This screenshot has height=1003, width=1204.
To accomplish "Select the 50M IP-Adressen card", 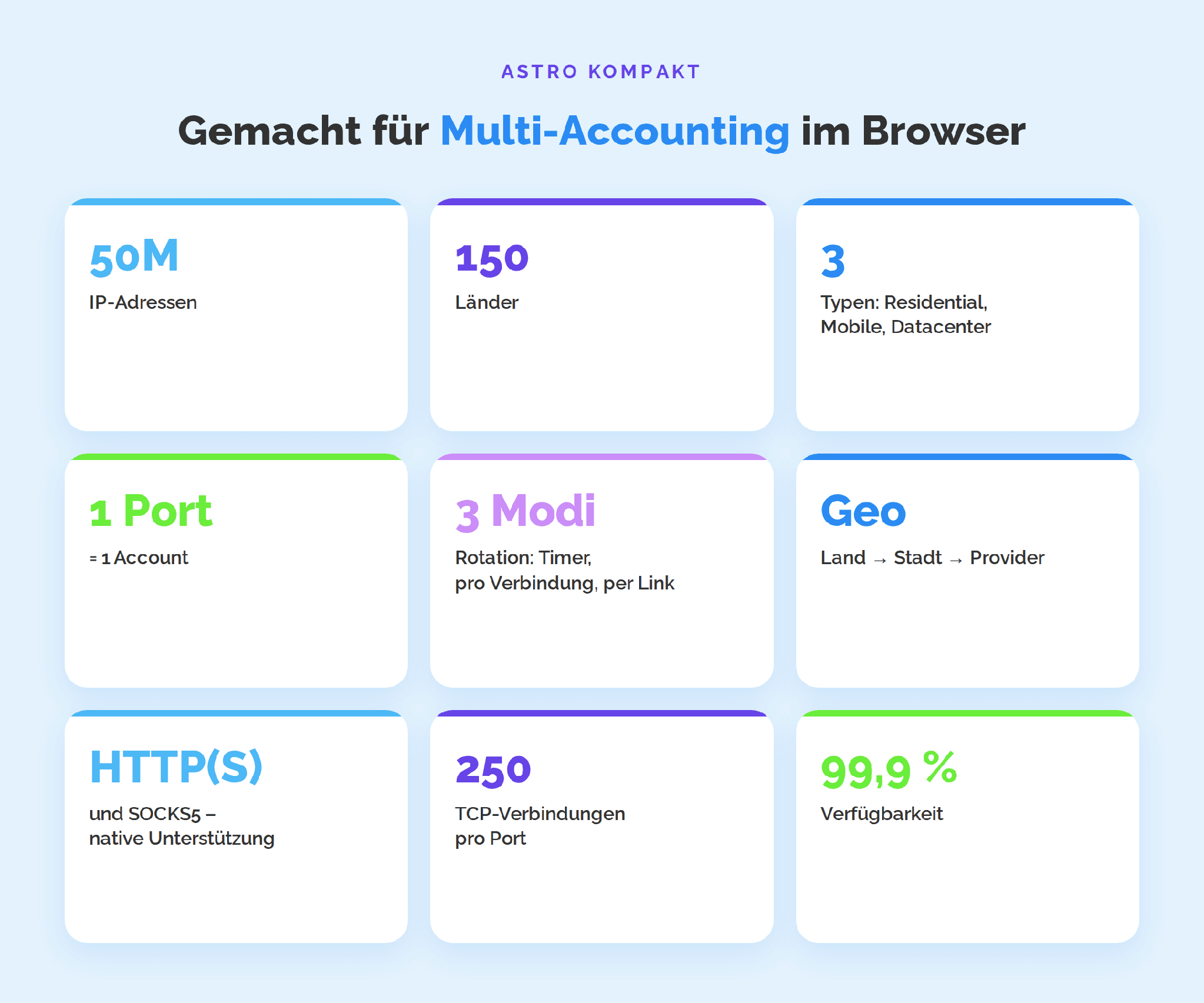I will pos(236,315).
